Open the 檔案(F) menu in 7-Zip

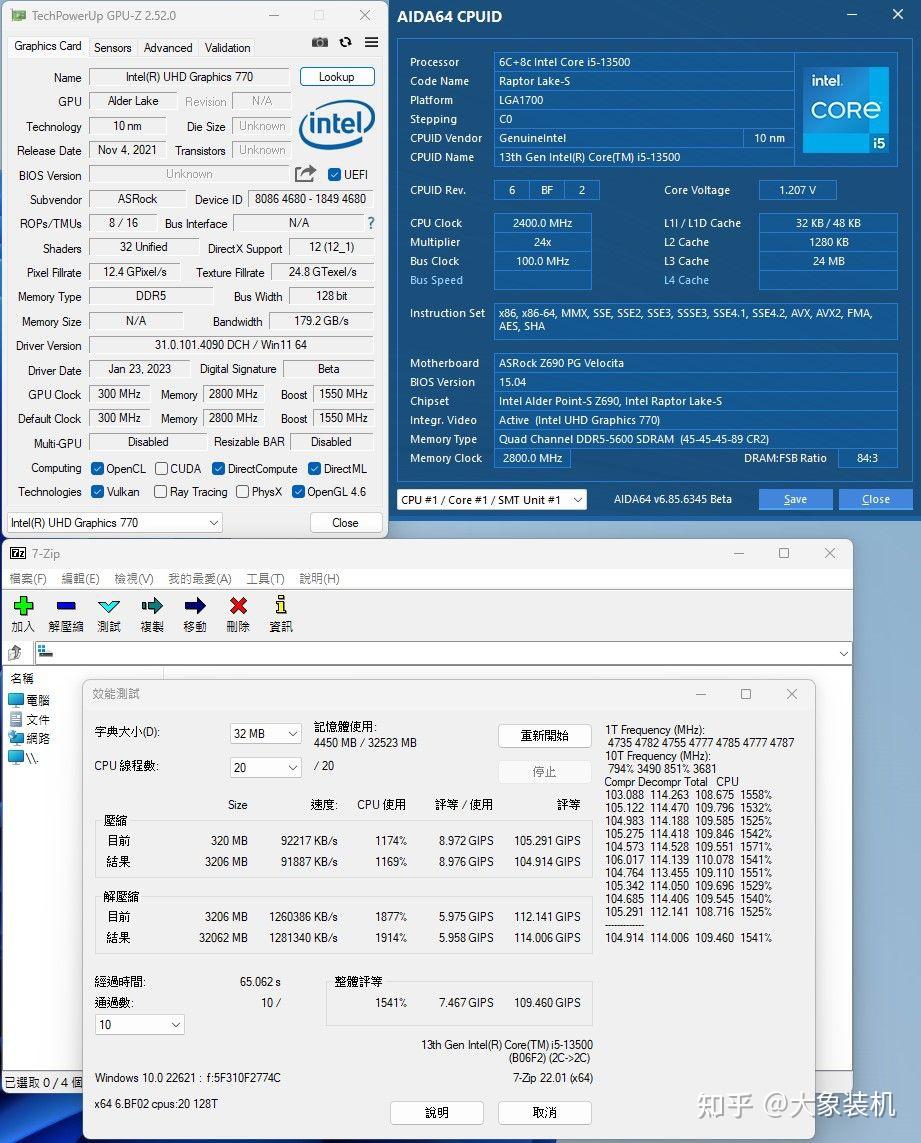click(28, 578)
